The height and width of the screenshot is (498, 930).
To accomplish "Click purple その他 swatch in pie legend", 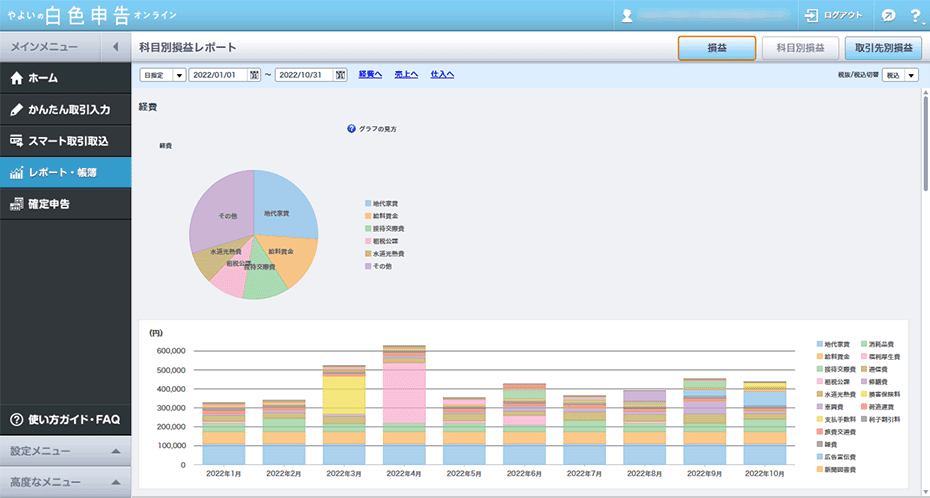I will [x=368, y=266].
